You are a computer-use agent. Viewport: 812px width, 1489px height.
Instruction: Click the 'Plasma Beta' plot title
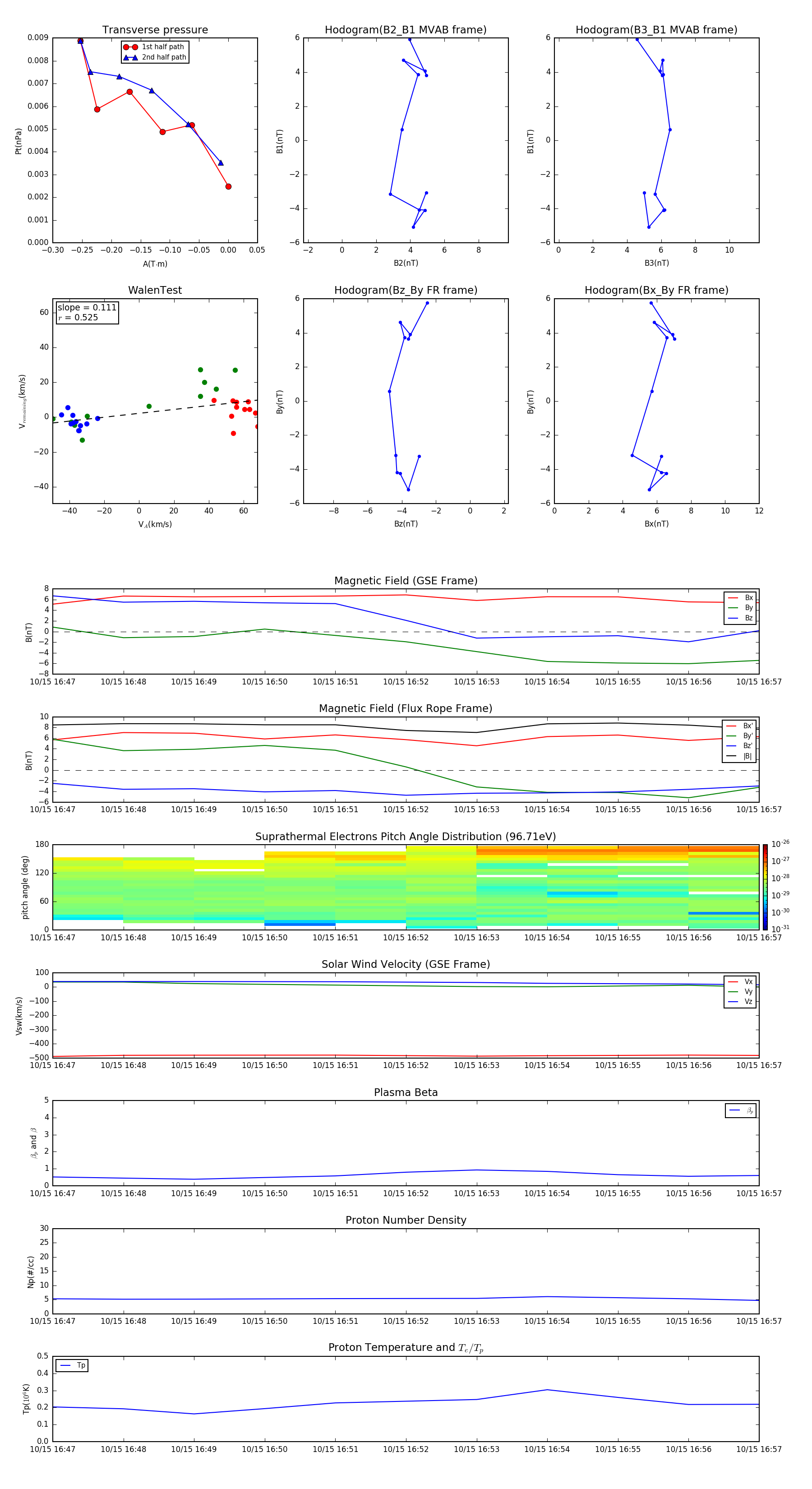pyautogui.click(x=406, y=1093)
